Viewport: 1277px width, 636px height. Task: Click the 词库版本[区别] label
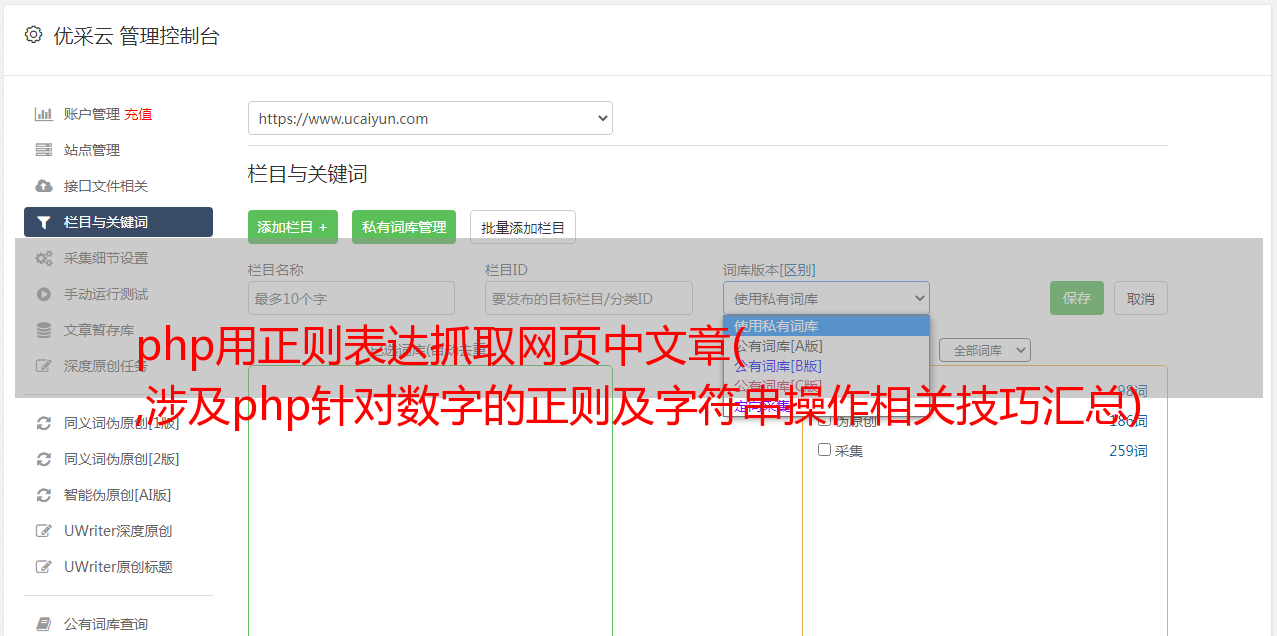pyautogui.click(x=769, y=270)
